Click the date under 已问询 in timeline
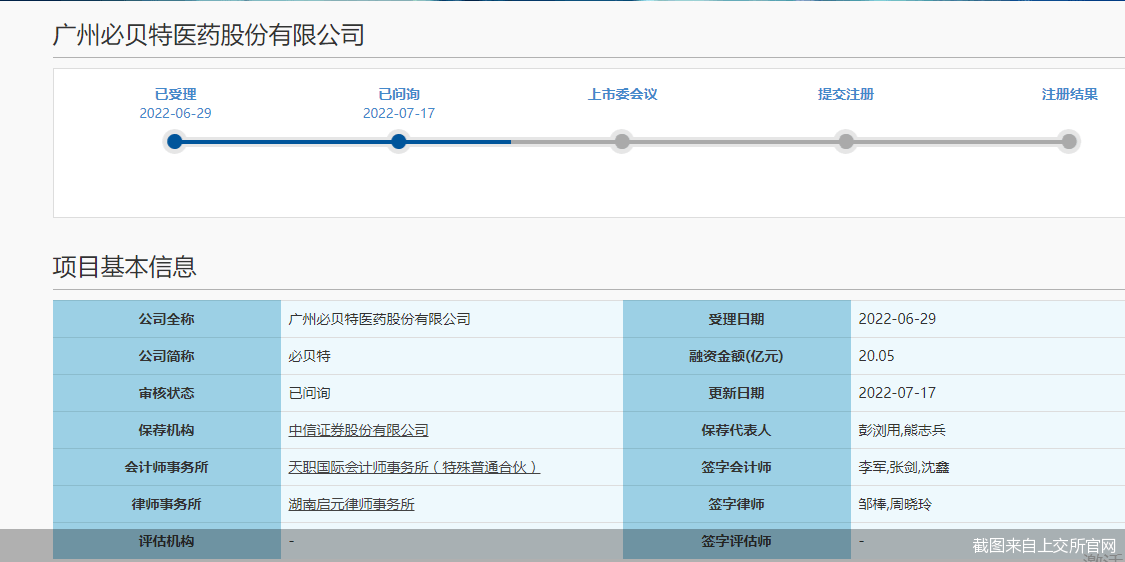 (399, 113)
